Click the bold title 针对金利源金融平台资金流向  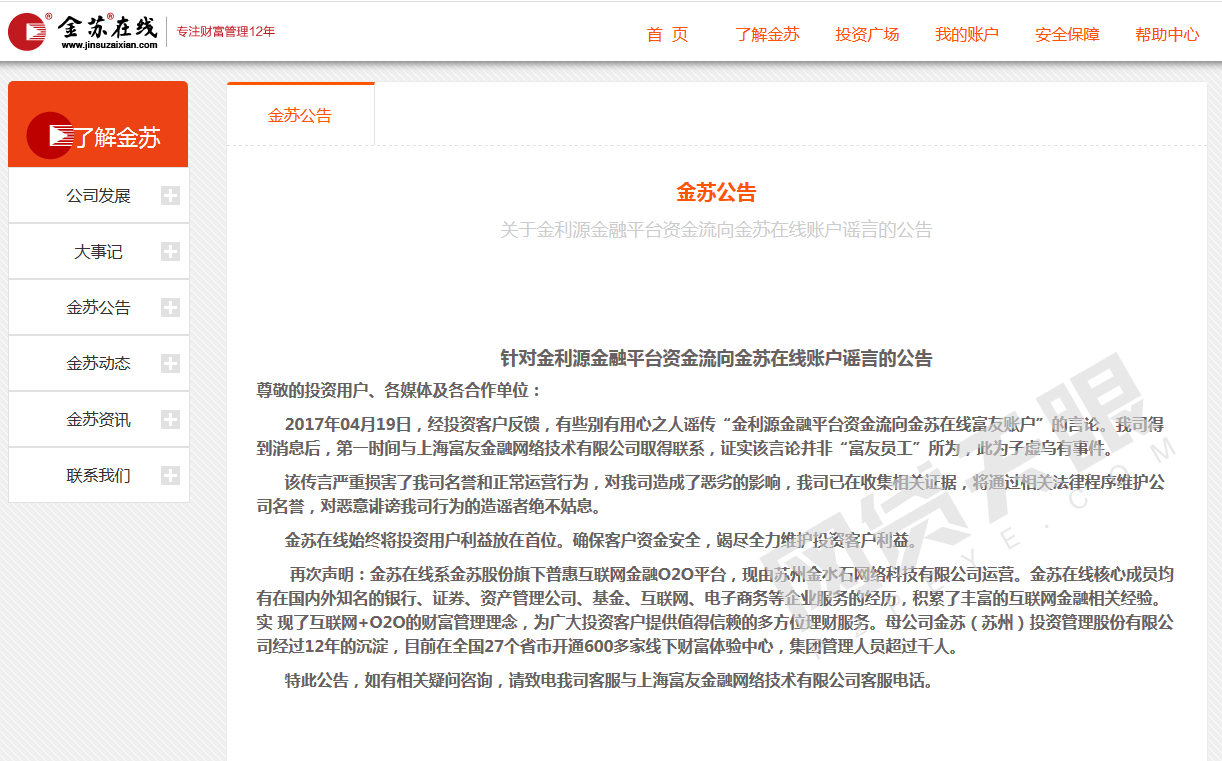click(x=716, y=358)
